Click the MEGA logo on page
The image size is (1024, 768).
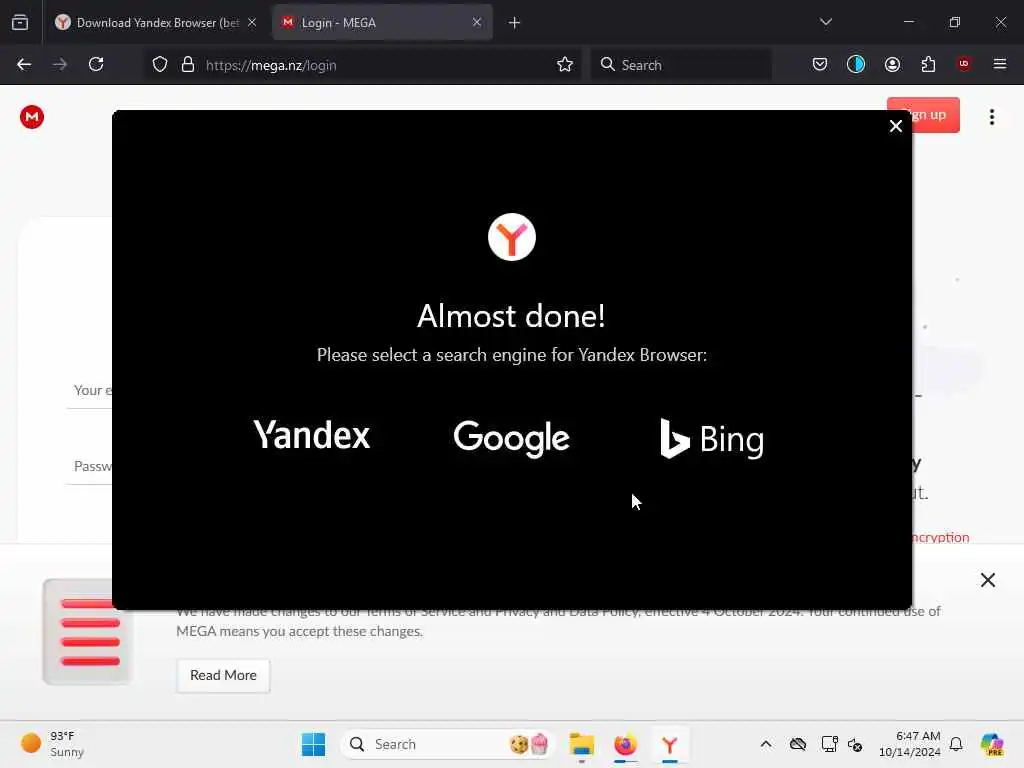[x=31, y=117]
